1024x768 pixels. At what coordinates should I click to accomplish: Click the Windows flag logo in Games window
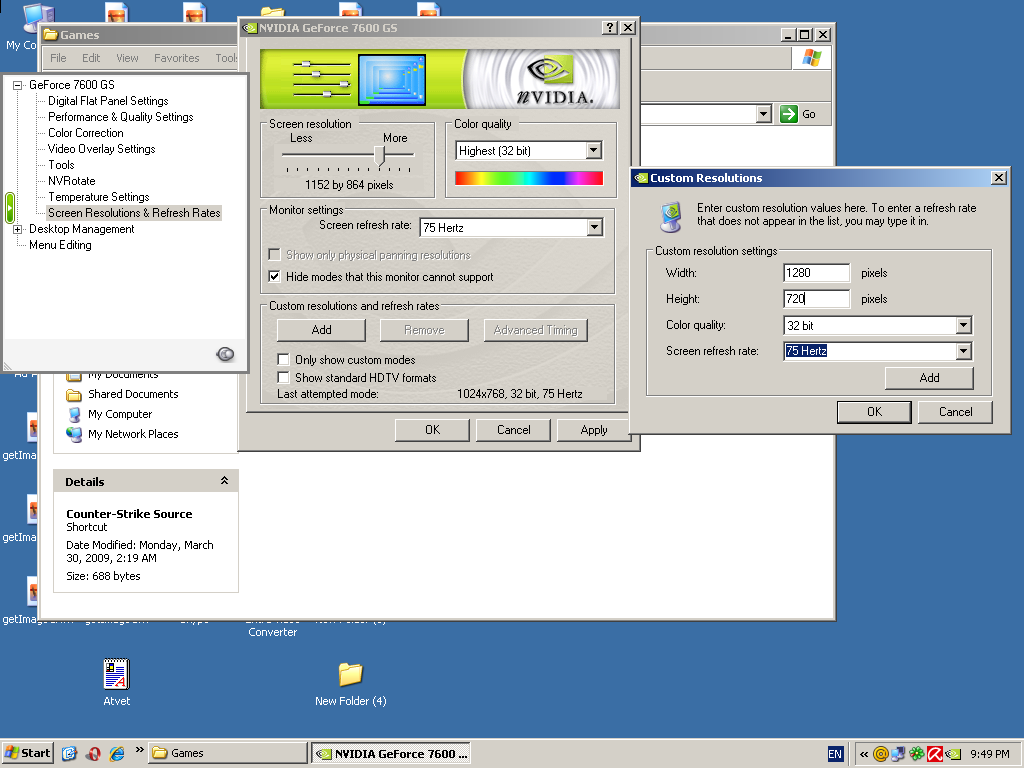click(x=812, y=57)
